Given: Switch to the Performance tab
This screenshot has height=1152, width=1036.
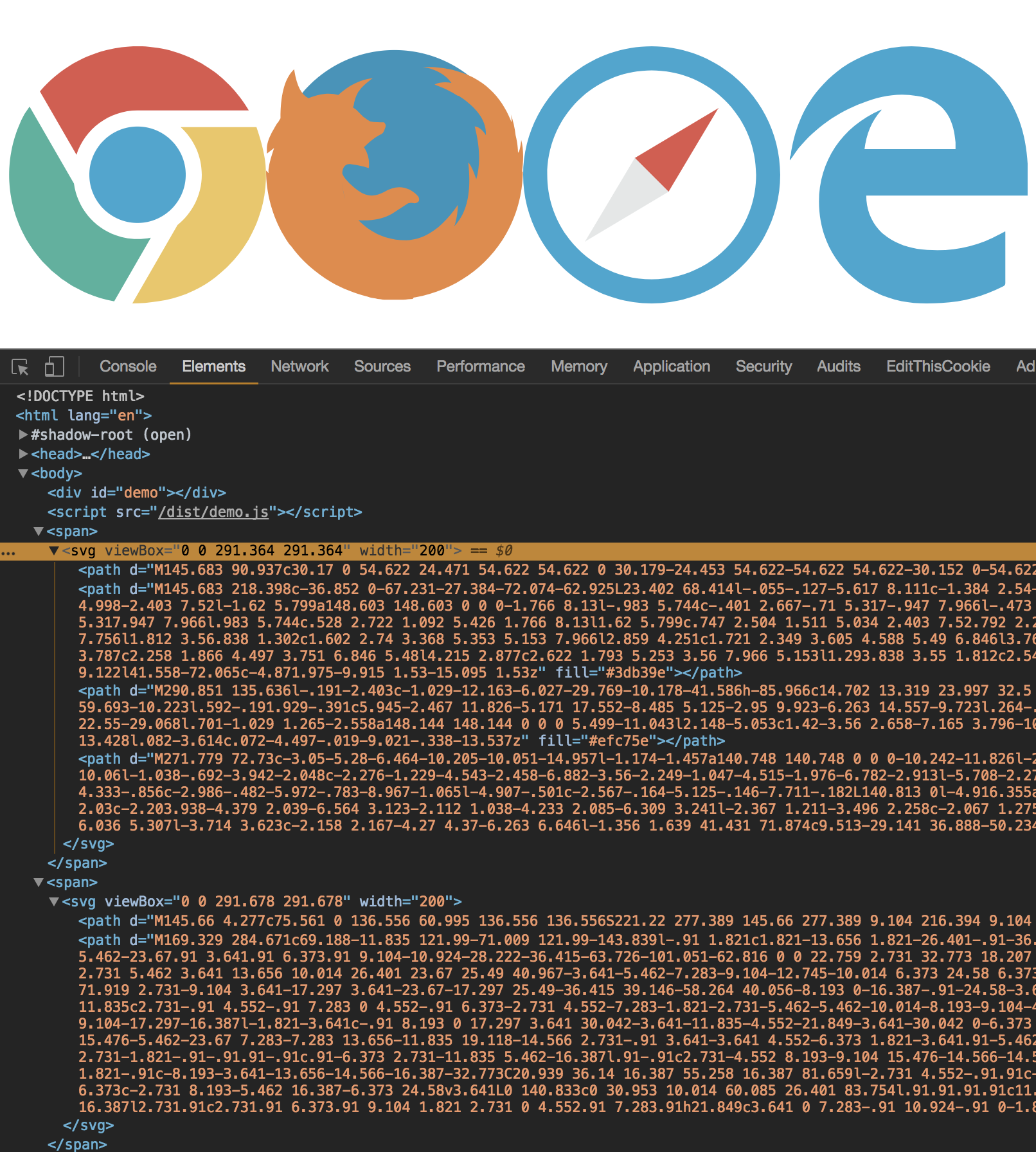Looking at the screenshot, I should (481, 366).
